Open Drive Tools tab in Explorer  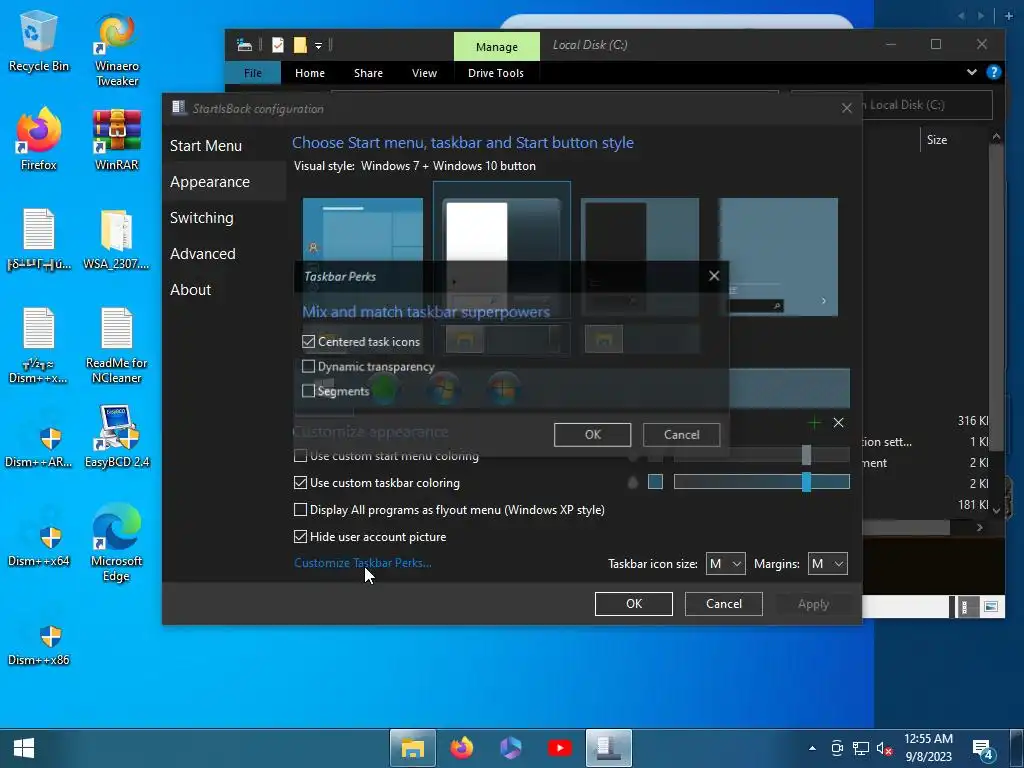click(496, 72)
